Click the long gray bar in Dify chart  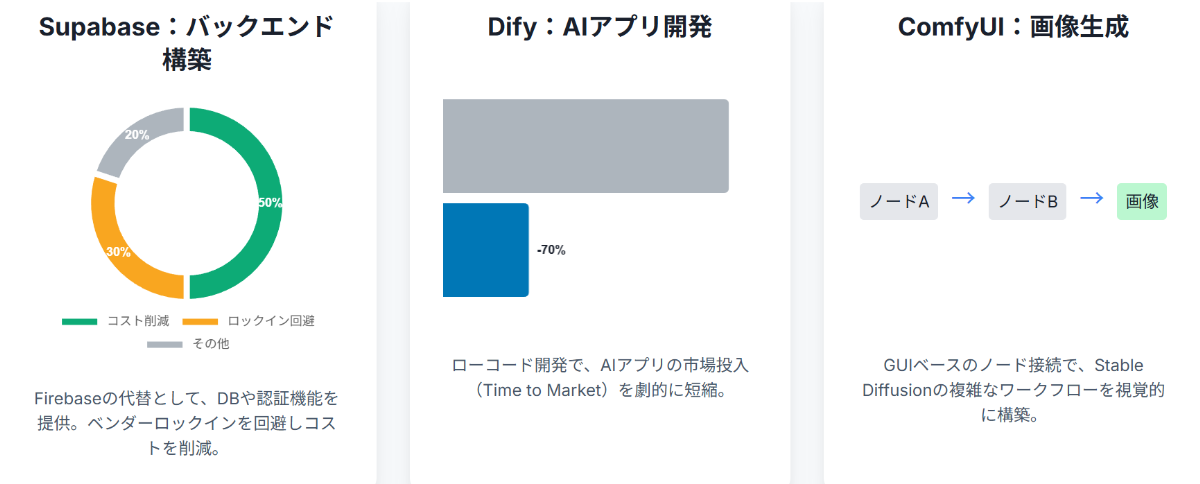tap(585, 146)
